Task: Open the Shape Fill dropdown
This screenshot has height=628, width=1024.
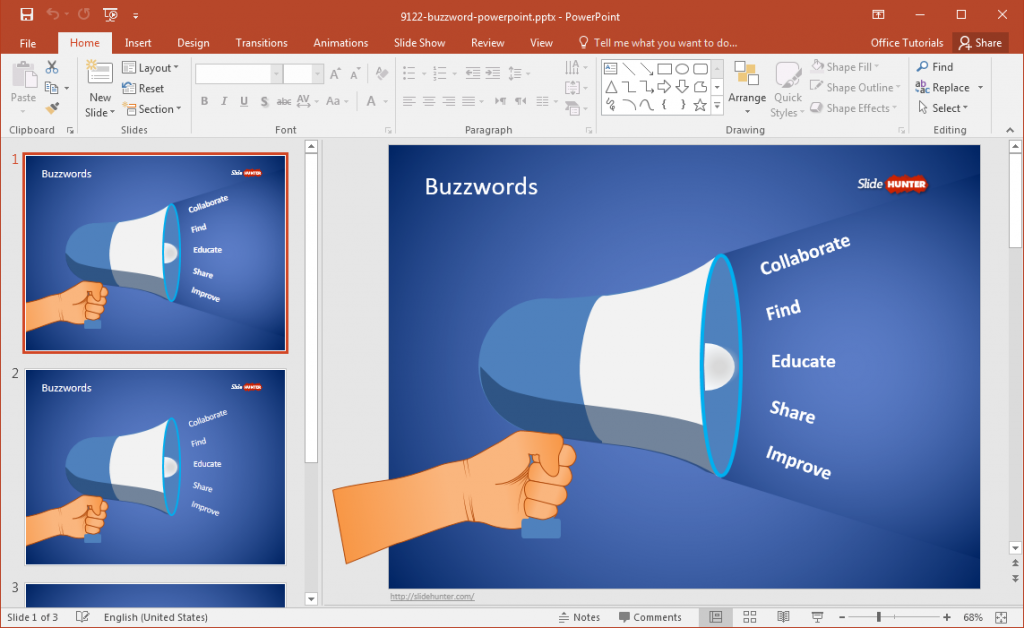Action: (x=849, y=66)
